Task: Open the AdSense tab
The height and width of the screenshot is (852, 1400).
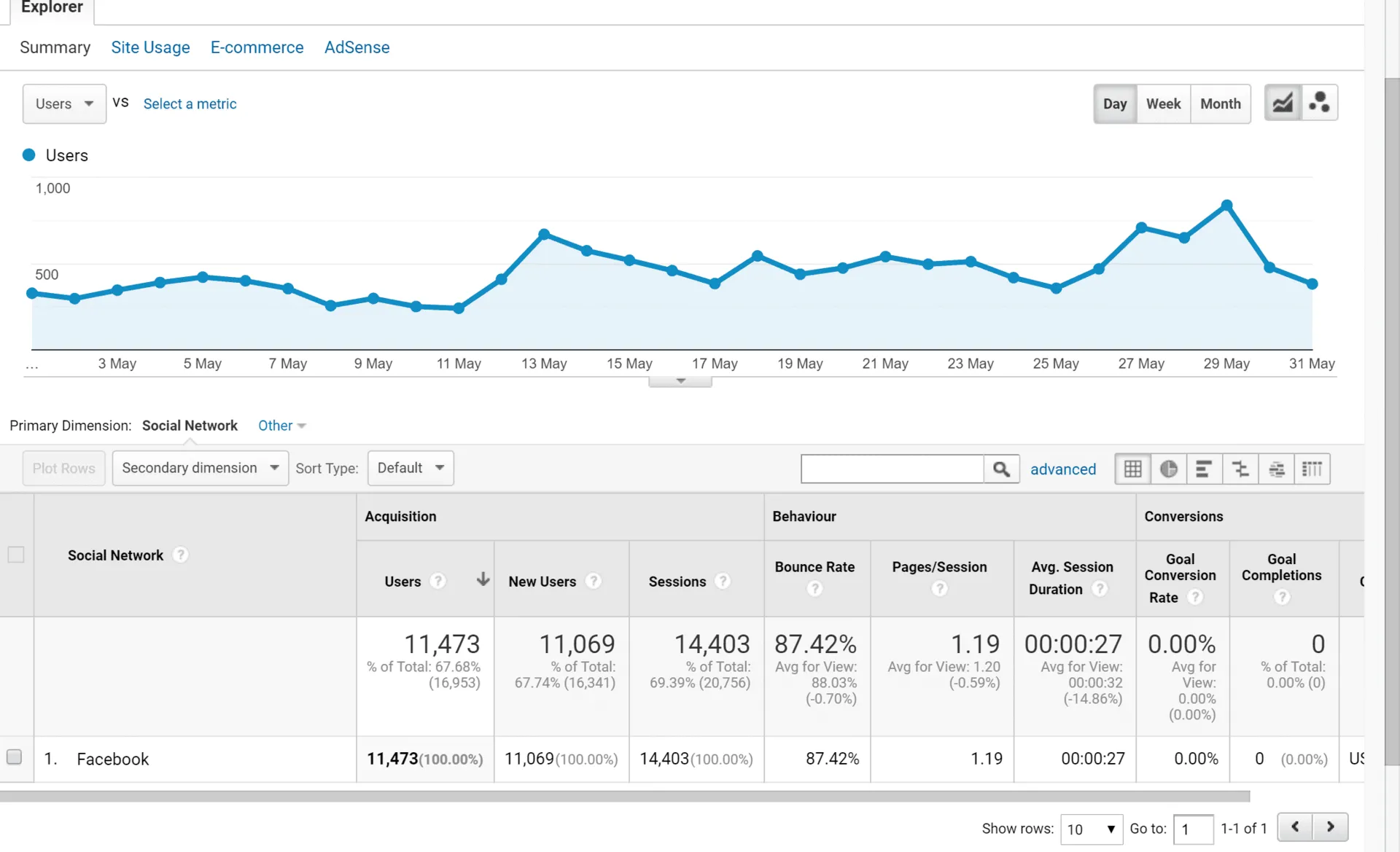Action: (357, 47)
